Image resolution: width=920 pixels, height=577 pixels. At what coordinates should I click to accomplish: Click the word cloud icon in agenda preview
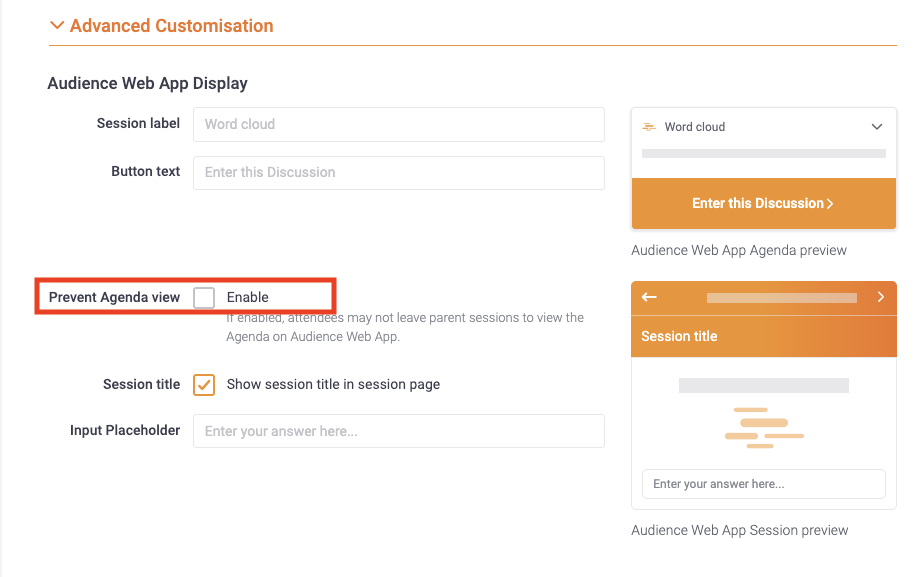click(649, 127)
